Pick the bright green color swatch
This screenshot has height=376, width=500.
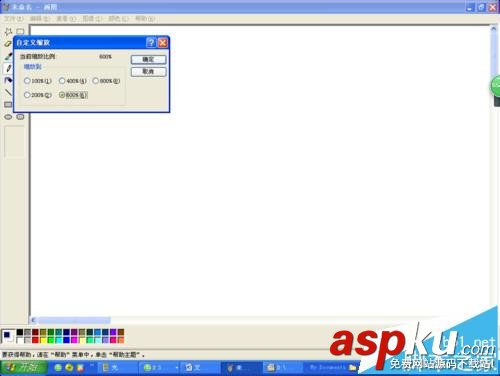pyautogui.click(x=51, y=340)
